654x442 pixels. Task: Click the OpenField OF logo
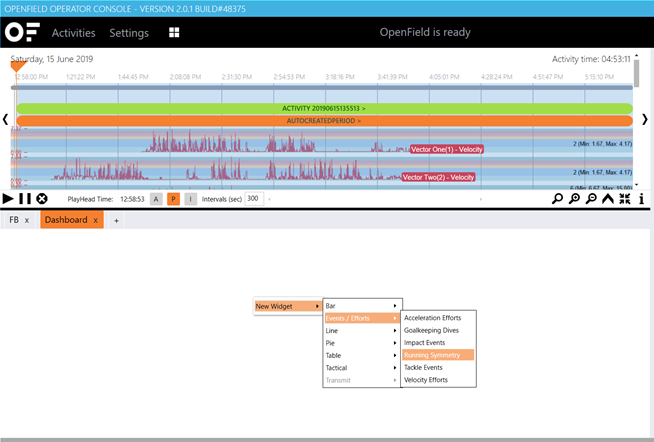coord(22,33)
